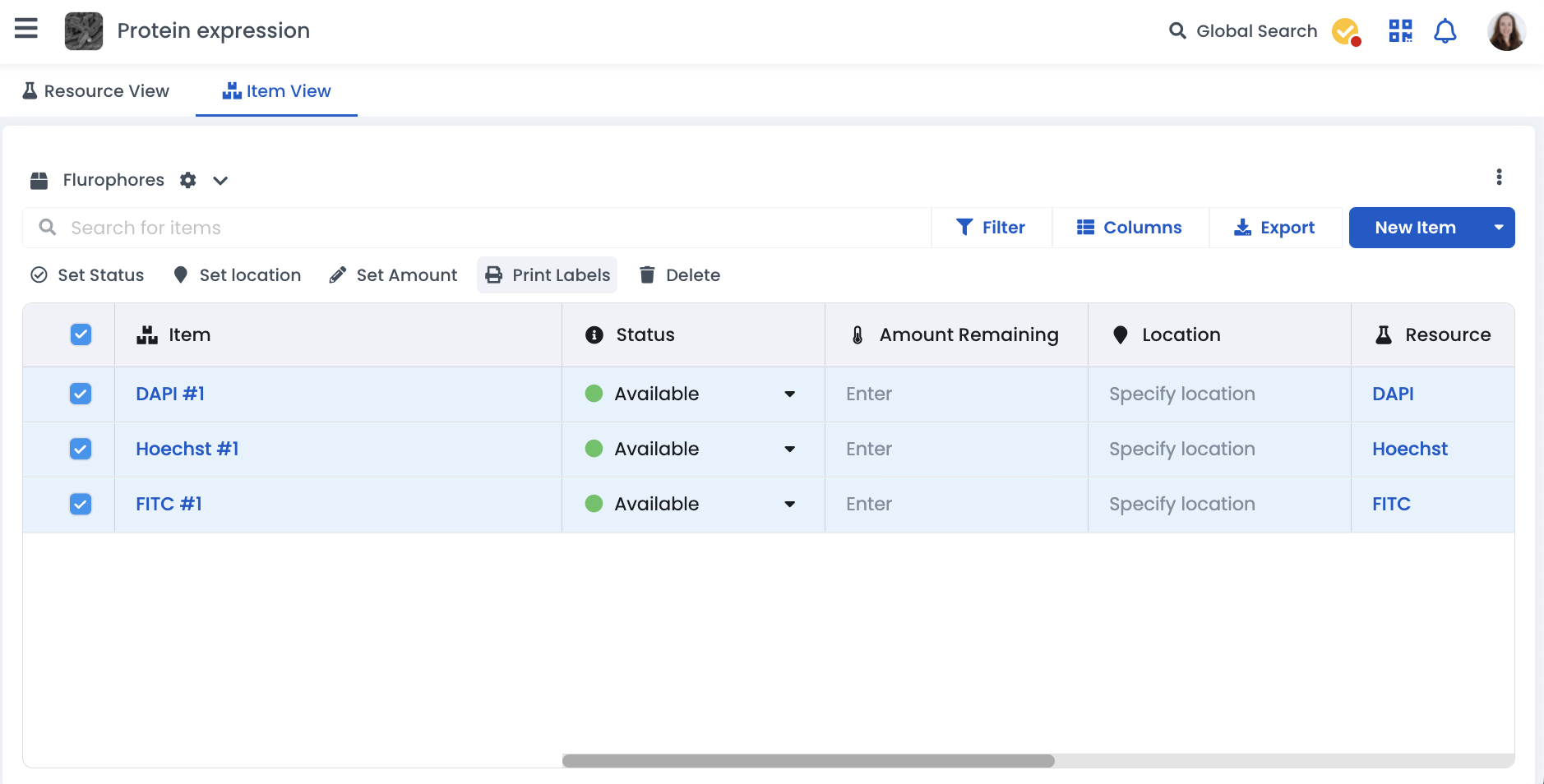Open the three-dot more options menu
Image resolution: width=1544 pixels, height=784 pixels.
point(1499,178)
